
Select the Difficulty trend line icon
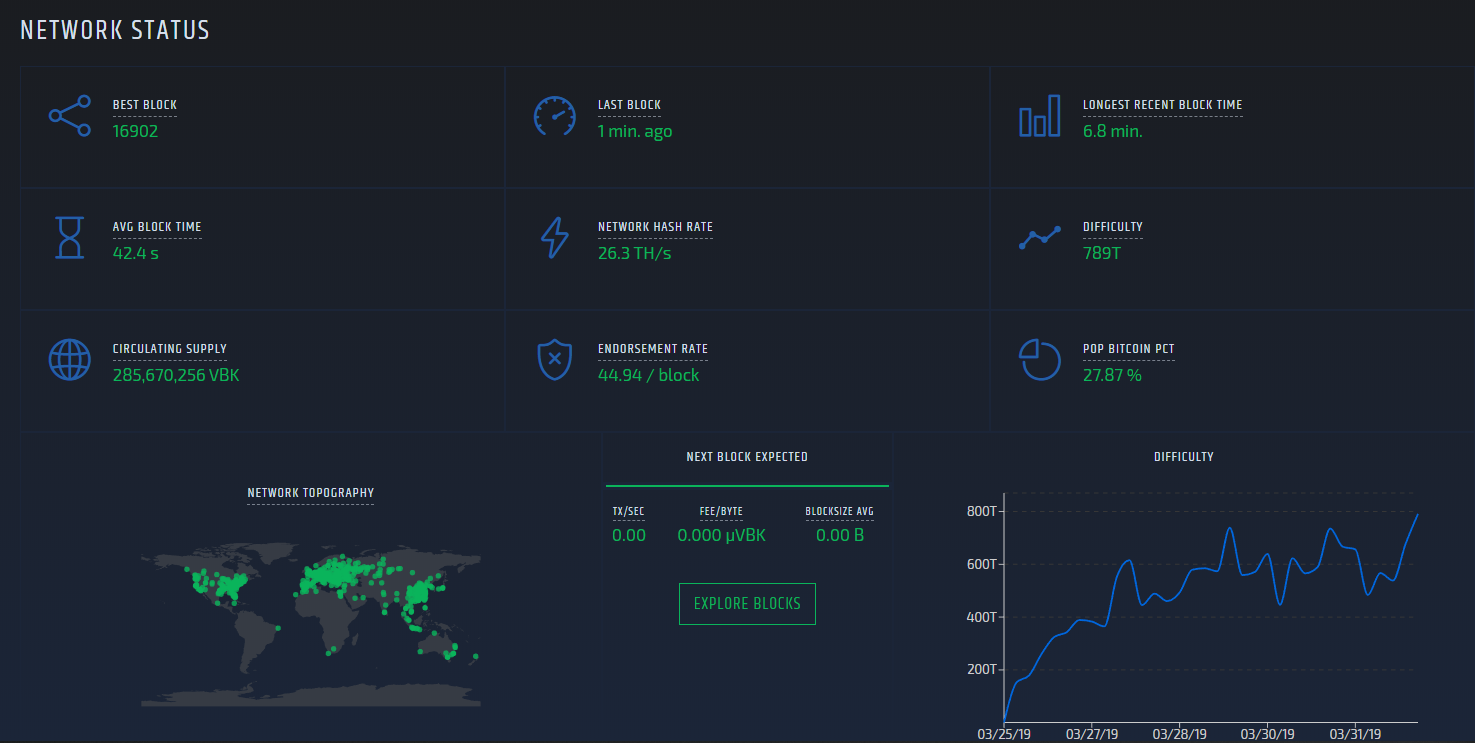point(1039,238)
